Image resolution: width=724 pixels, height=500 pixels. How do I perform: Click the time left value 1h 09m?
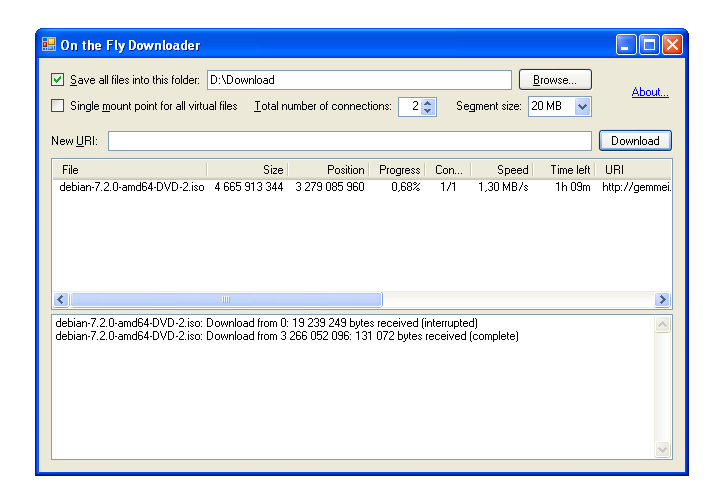point(573,187)
